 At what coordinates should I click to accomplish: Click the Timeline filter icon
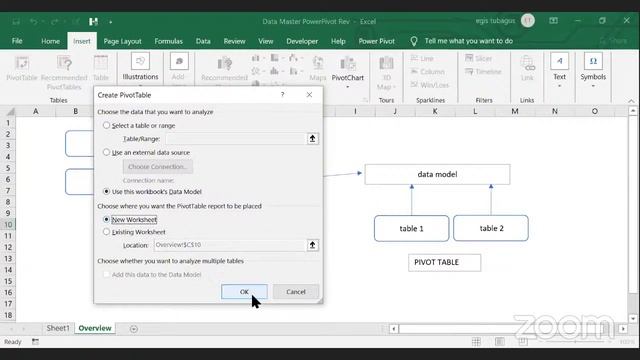point(483,71)
